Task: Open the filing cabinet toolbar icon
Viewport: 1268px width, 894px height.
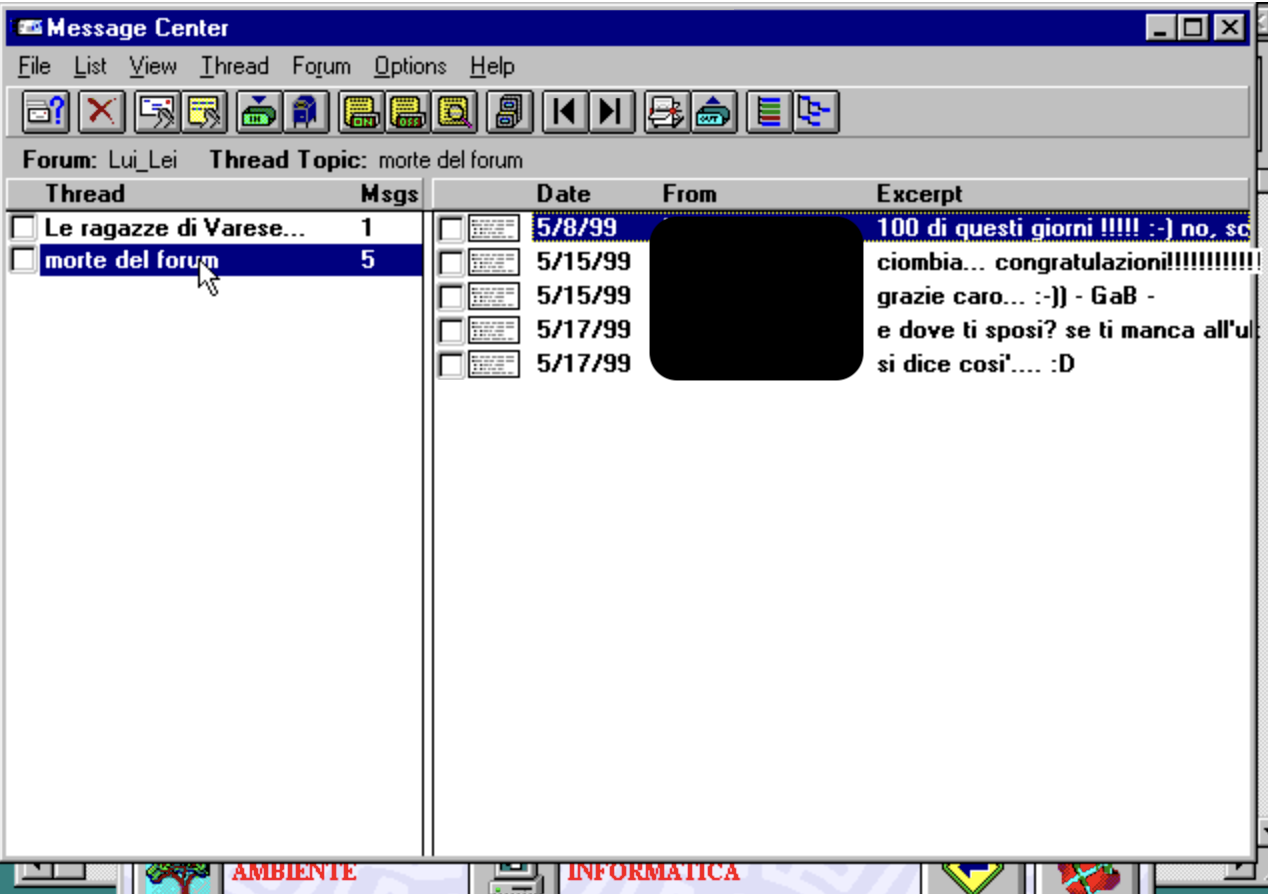Action: point(510,111)
